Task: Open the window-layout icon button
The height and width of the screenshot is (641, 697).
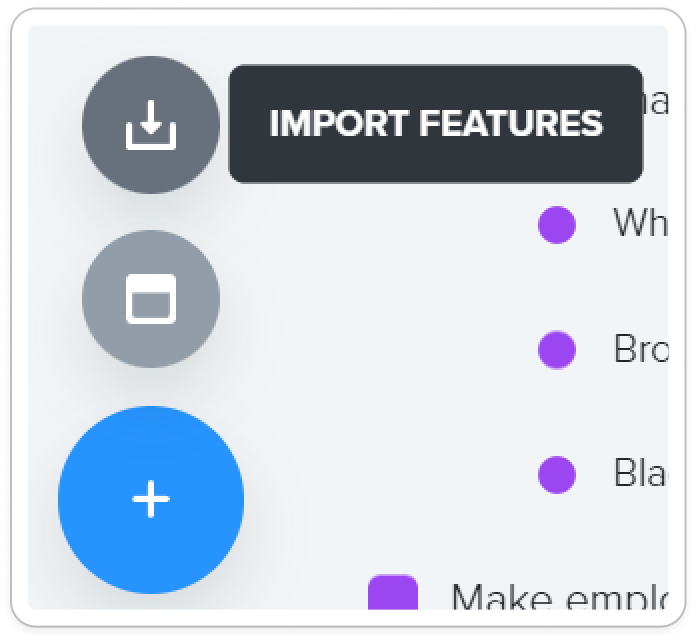Action: point(151,299)
